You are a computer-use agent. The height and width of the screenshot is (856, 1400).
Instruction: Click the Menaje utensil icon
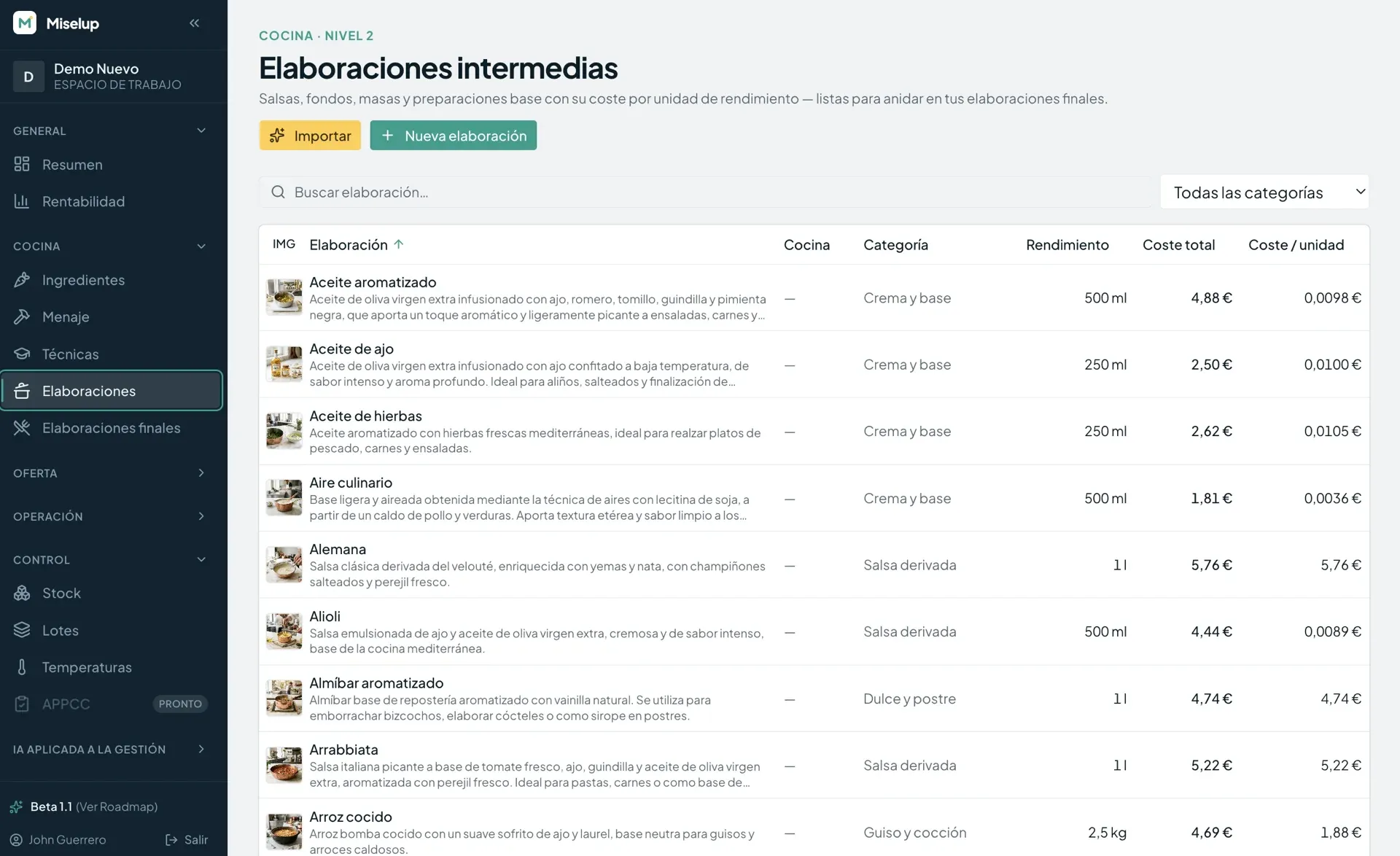[x=22, y=316]
